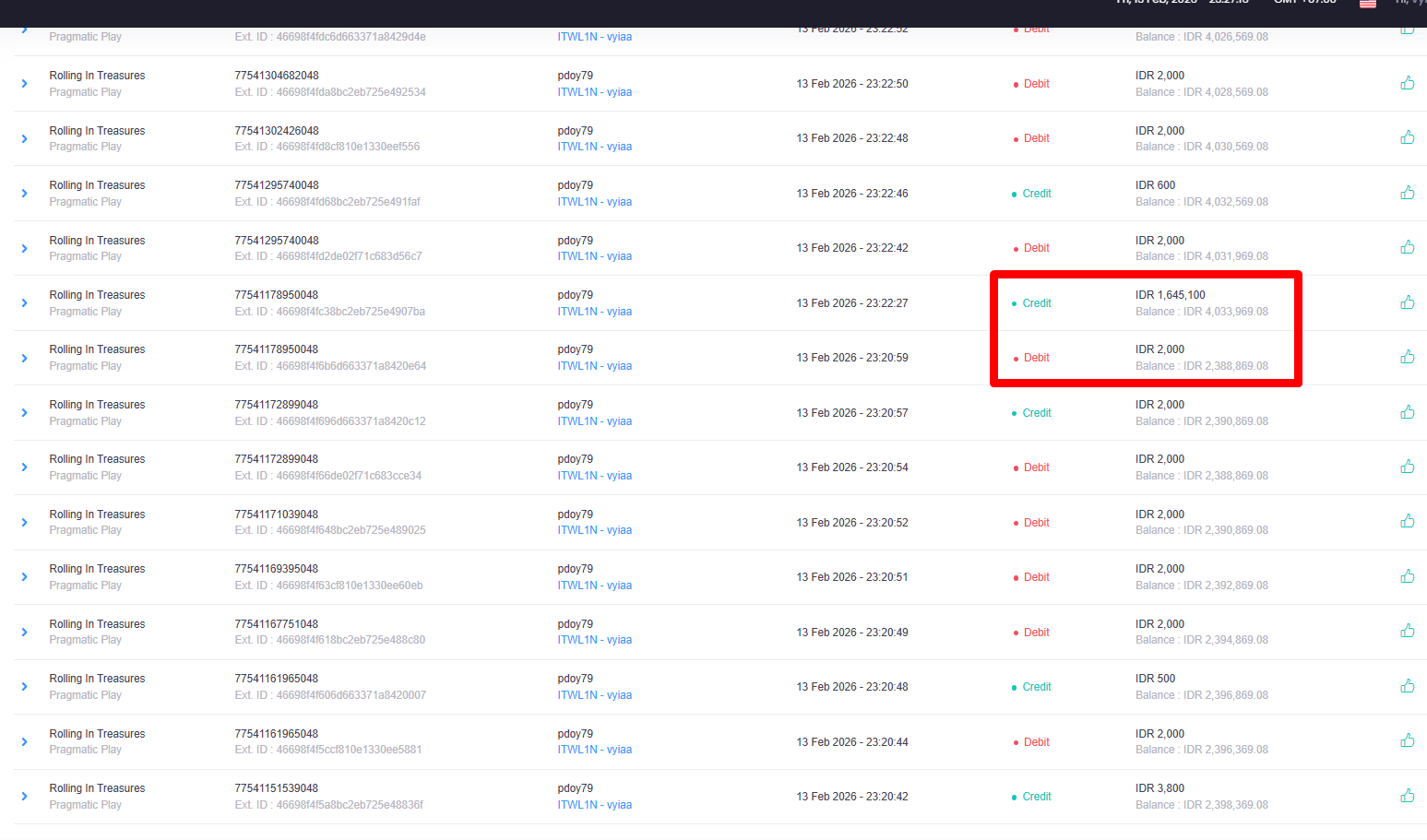Screen dimensions: 1427x840
Task: Click timestamp 13 Feb 2026 - 23:20:59
Action: pyautogui.click(x=852, y=358)
